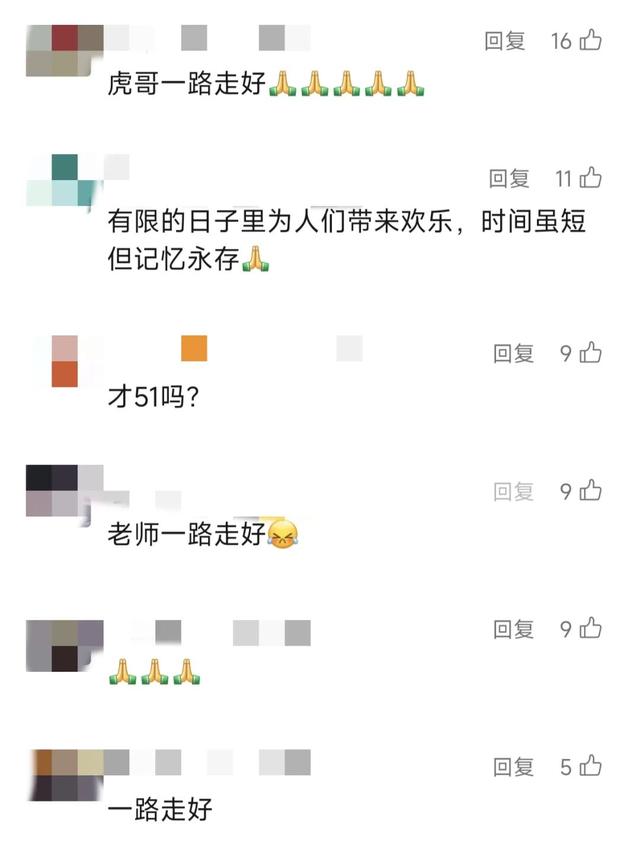Like the "老师一路走好" comment

(x=590, y=491)
